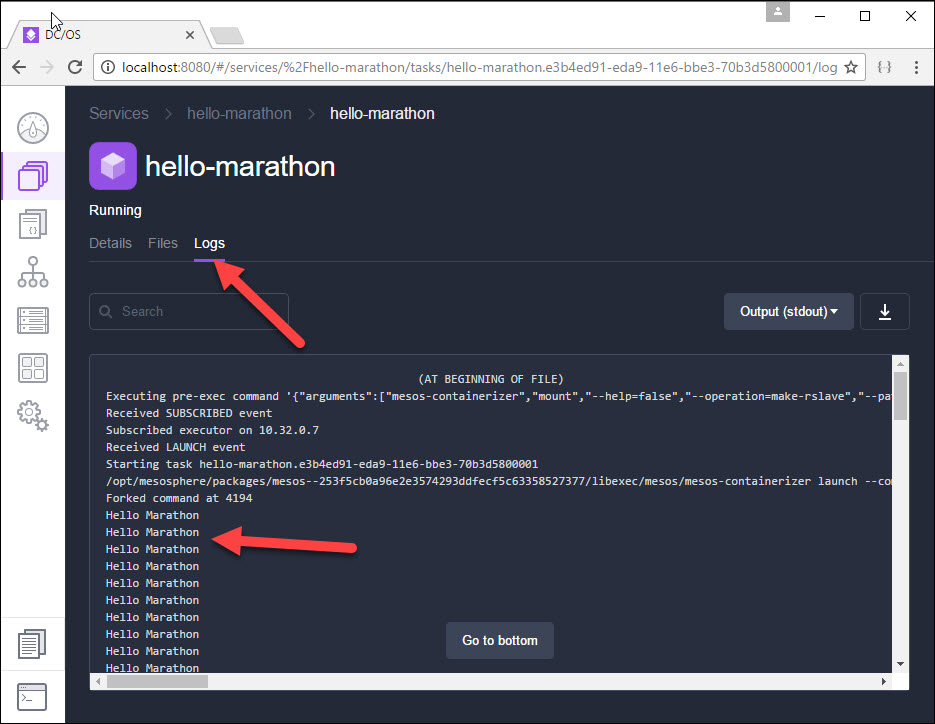Switch to the Details tab
Image resolution: width=935 pixels, height=724 pixels.
tap(110, 243)
